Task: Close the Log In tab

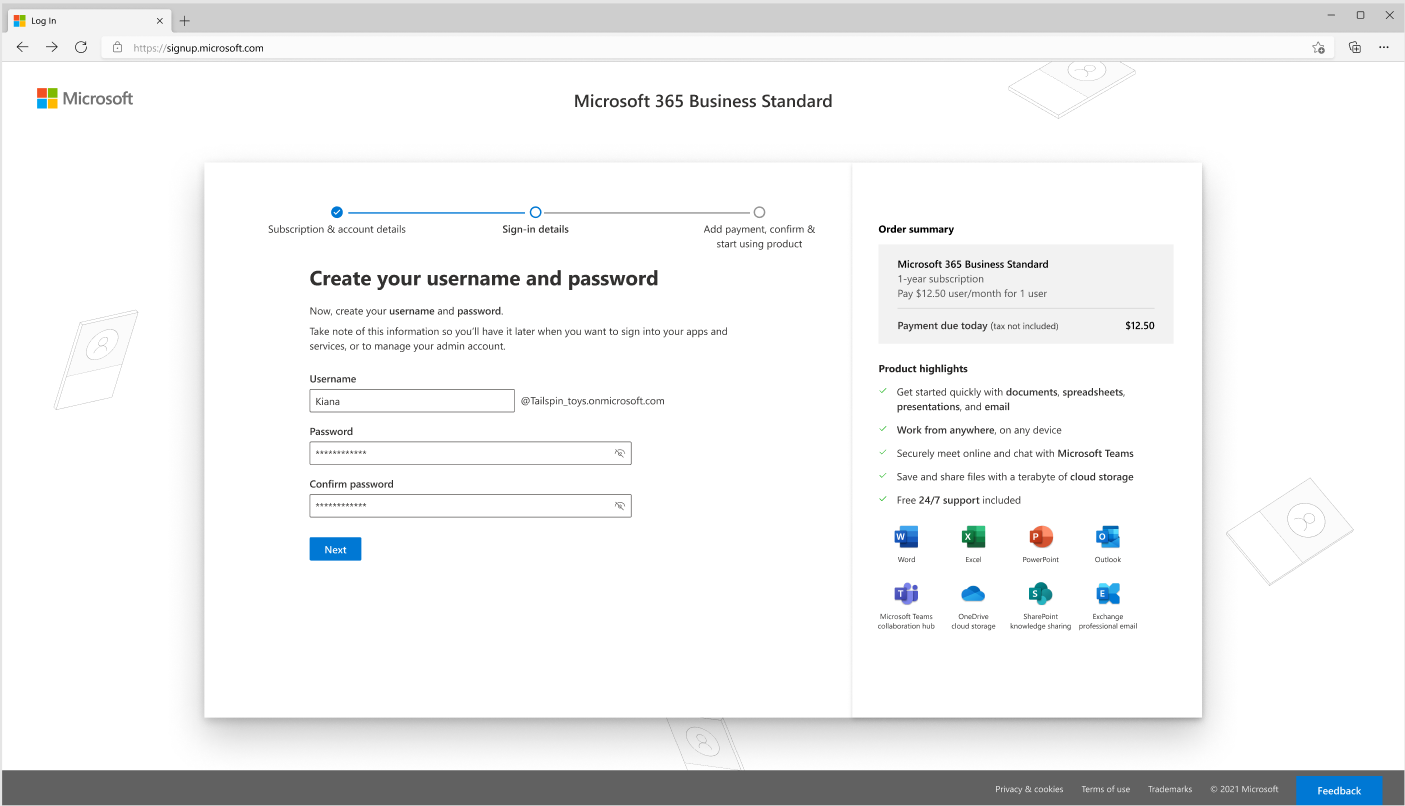Action: [159, 20]
